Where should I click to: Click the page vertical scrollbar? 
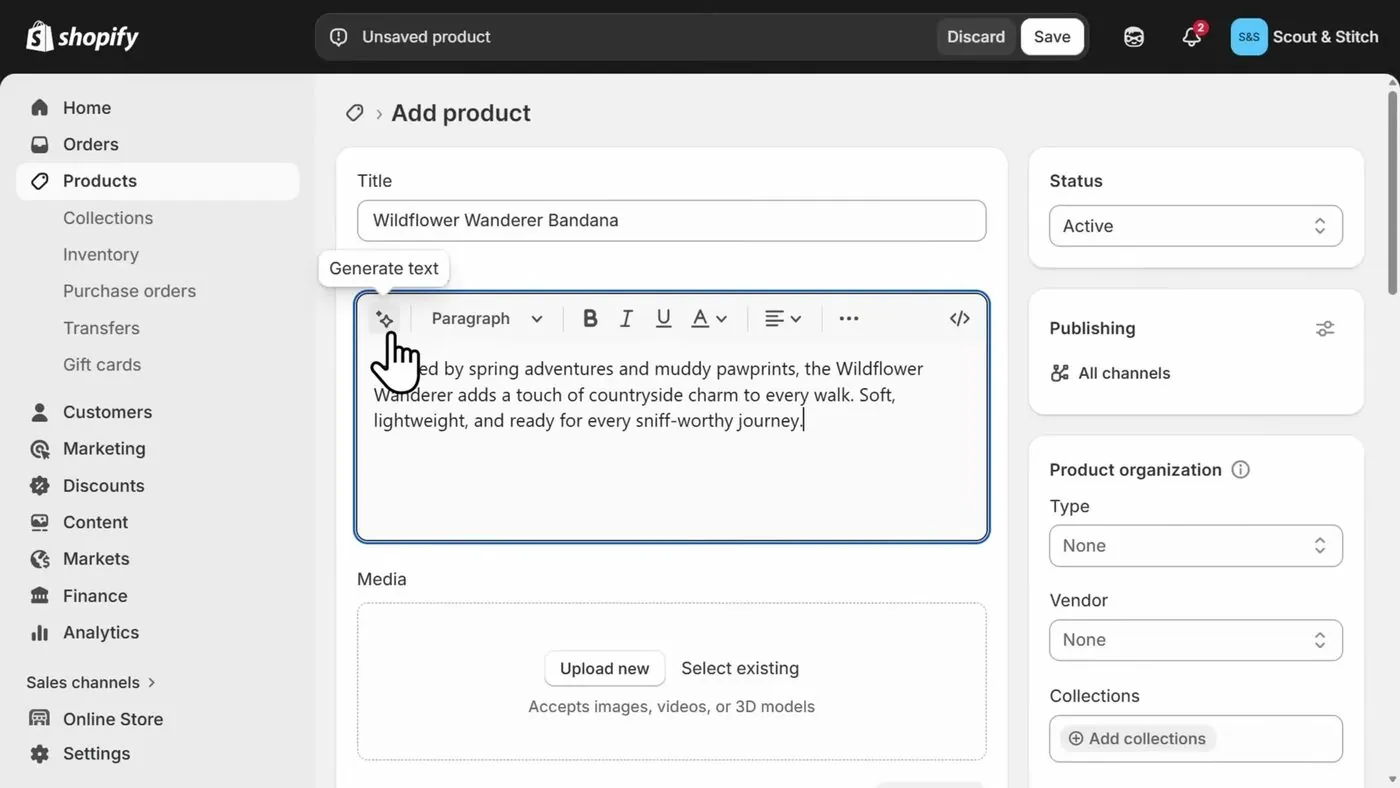1393,193
